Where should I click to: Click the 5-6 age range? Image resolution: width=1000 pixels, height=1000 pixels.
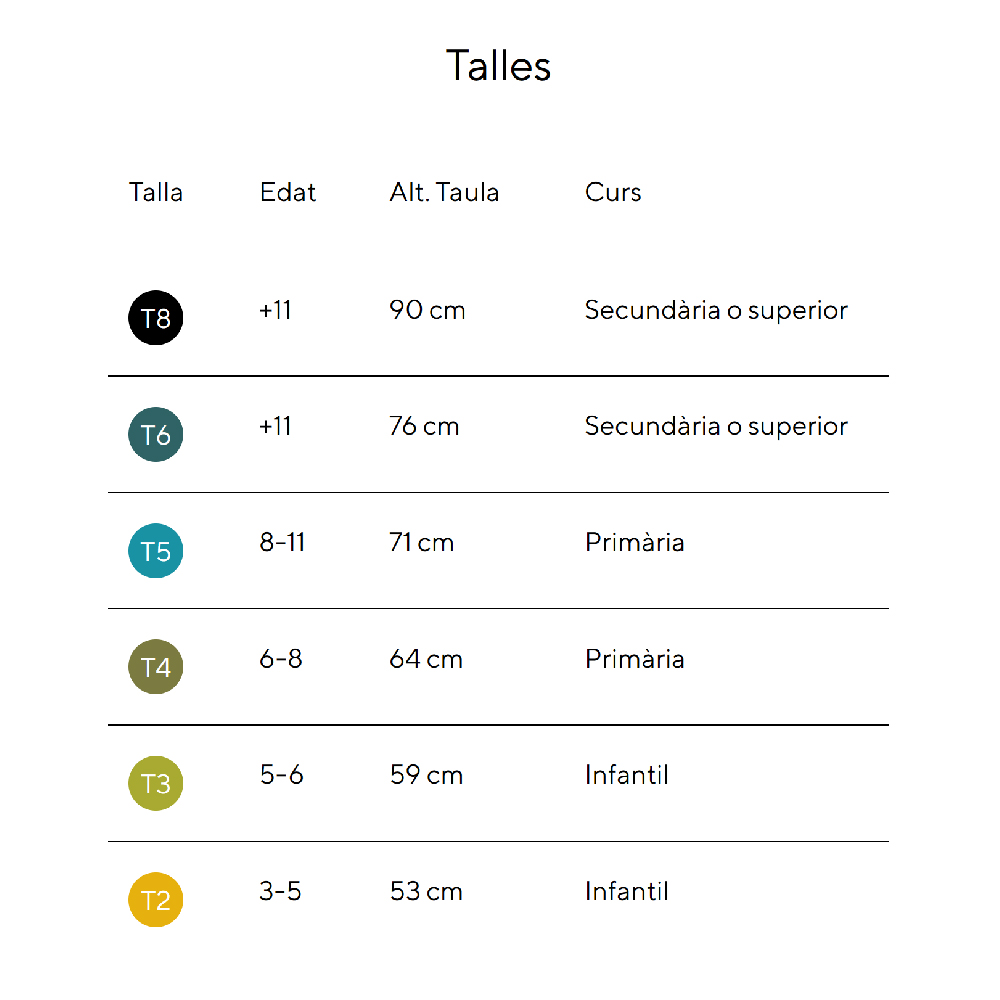[x=281, y=775]
